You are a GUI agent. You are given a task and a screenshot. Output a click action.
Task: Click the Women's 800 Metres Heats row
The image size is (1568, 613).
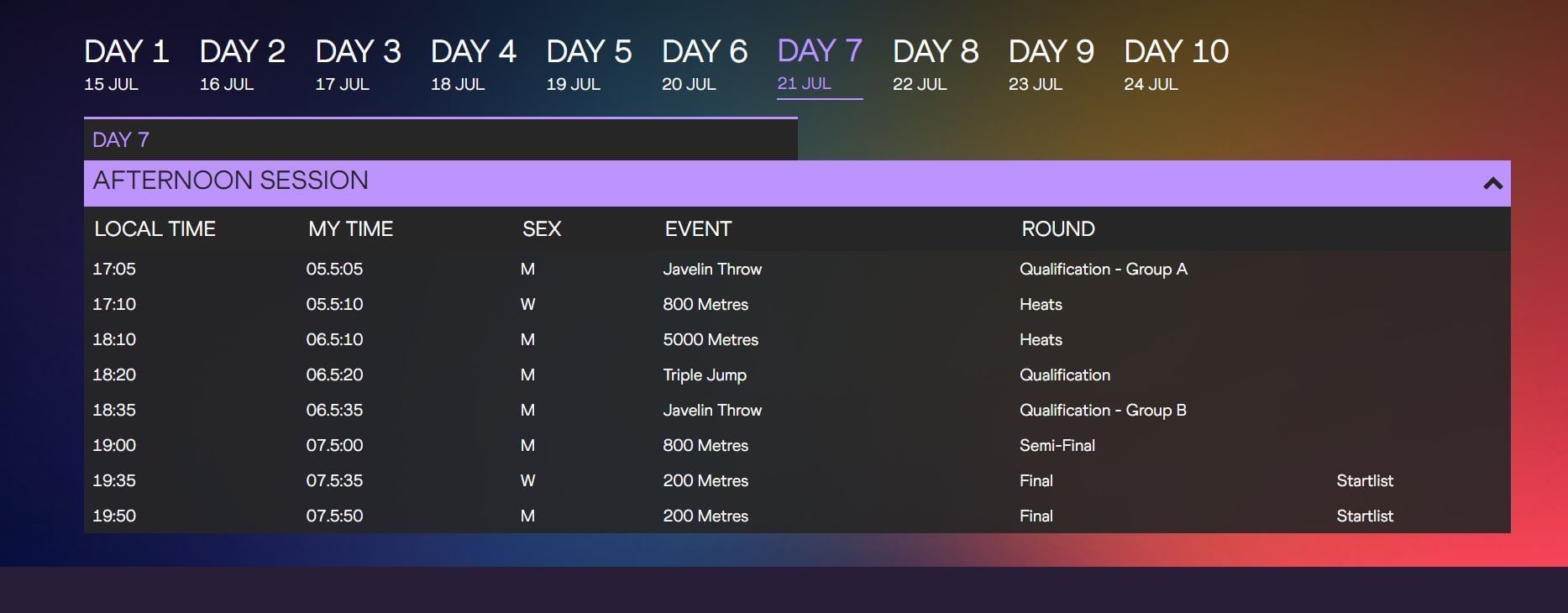[705, 304]
